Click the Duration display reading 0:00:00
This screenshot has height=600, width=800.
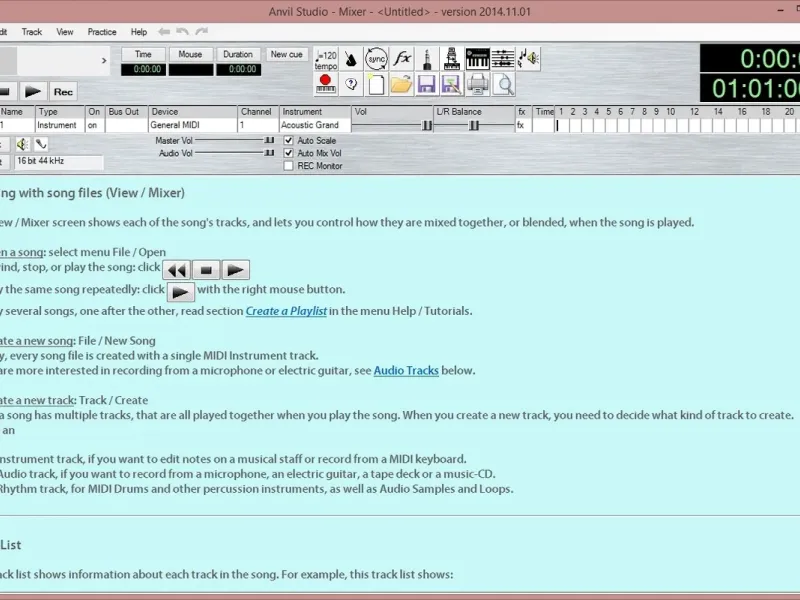point(238,69)
